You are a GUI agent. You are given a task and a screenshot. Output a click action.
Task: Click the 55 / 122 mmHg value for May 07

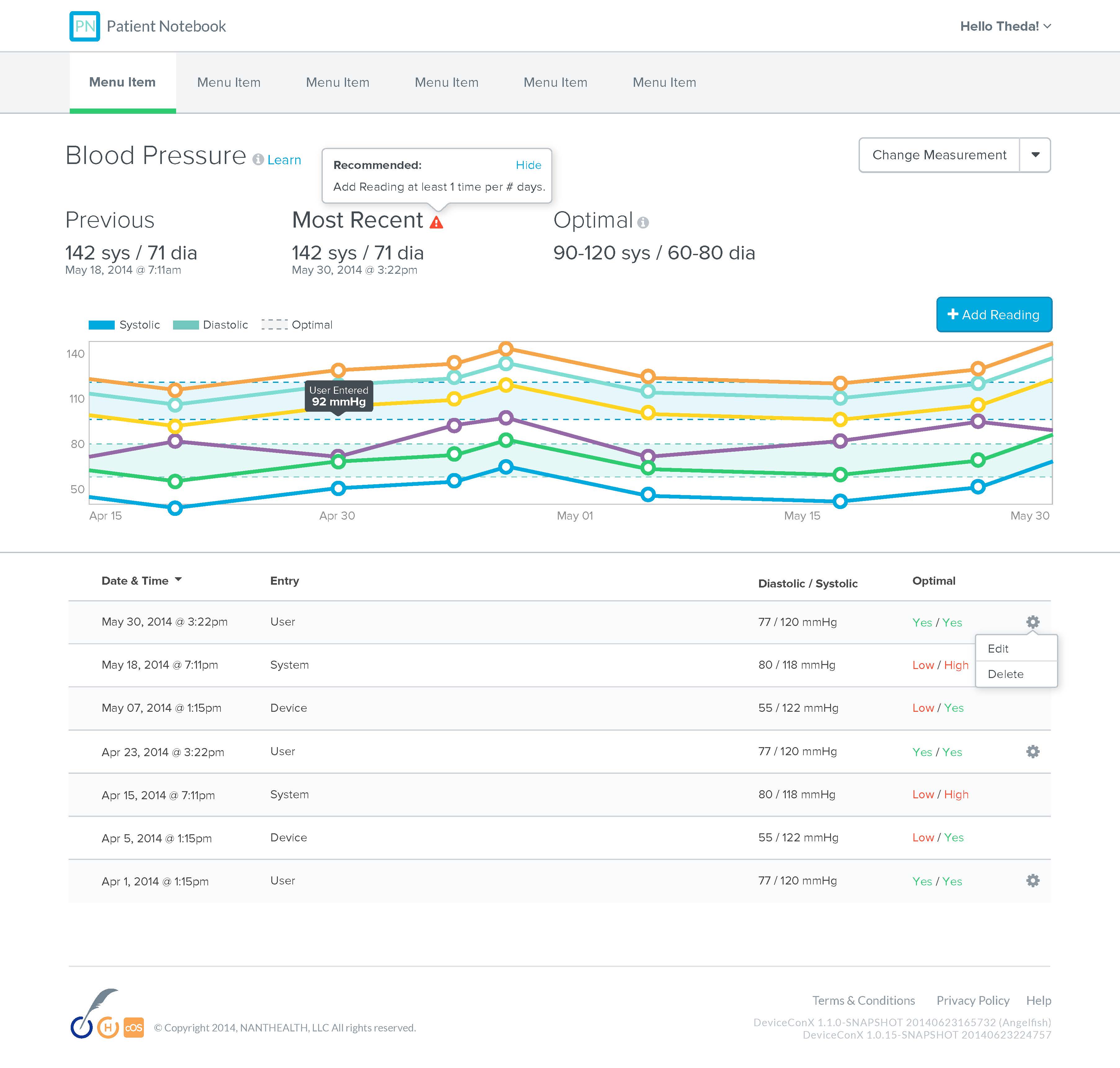pos(798,708)
